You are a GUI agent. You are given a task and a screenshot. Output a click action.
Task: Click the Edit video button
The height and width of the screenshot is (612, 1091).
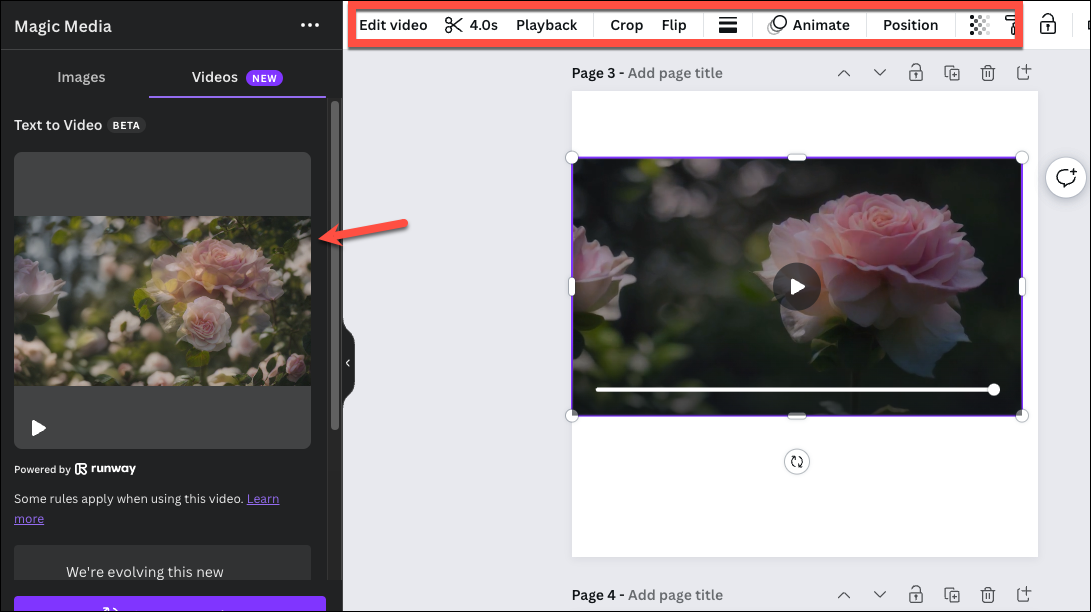[x=393, y=24]
